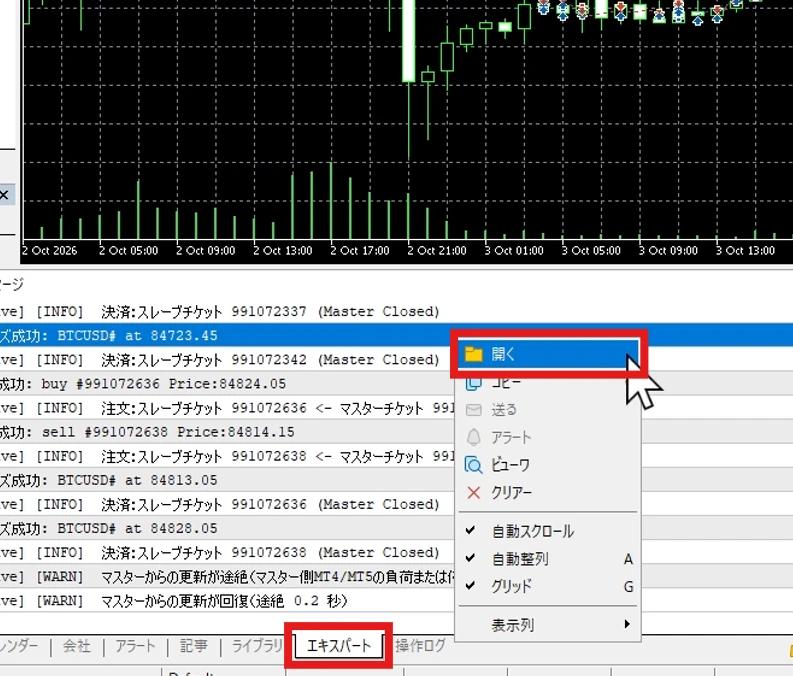Image resolution: width=793 pixels, height=676 pixels.
Task: Click the red X icon beside クリアー
Action: pos(473,492)
